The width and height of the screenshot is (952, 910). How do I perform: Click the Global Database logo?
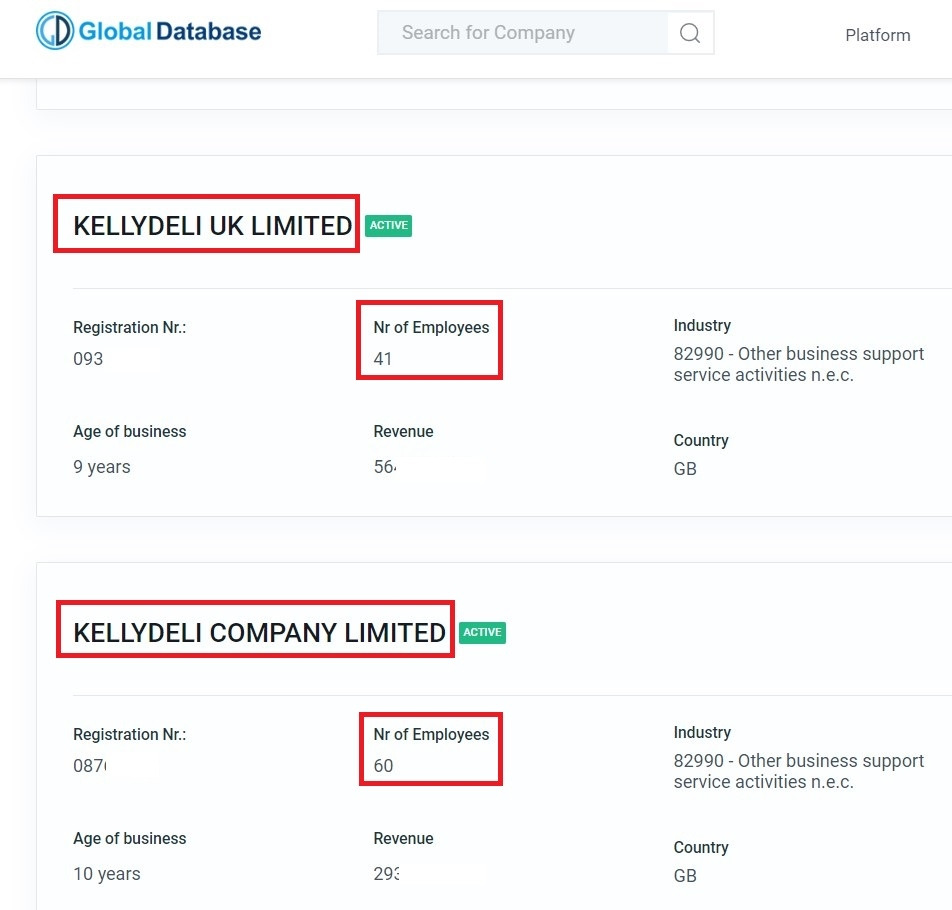149,31
